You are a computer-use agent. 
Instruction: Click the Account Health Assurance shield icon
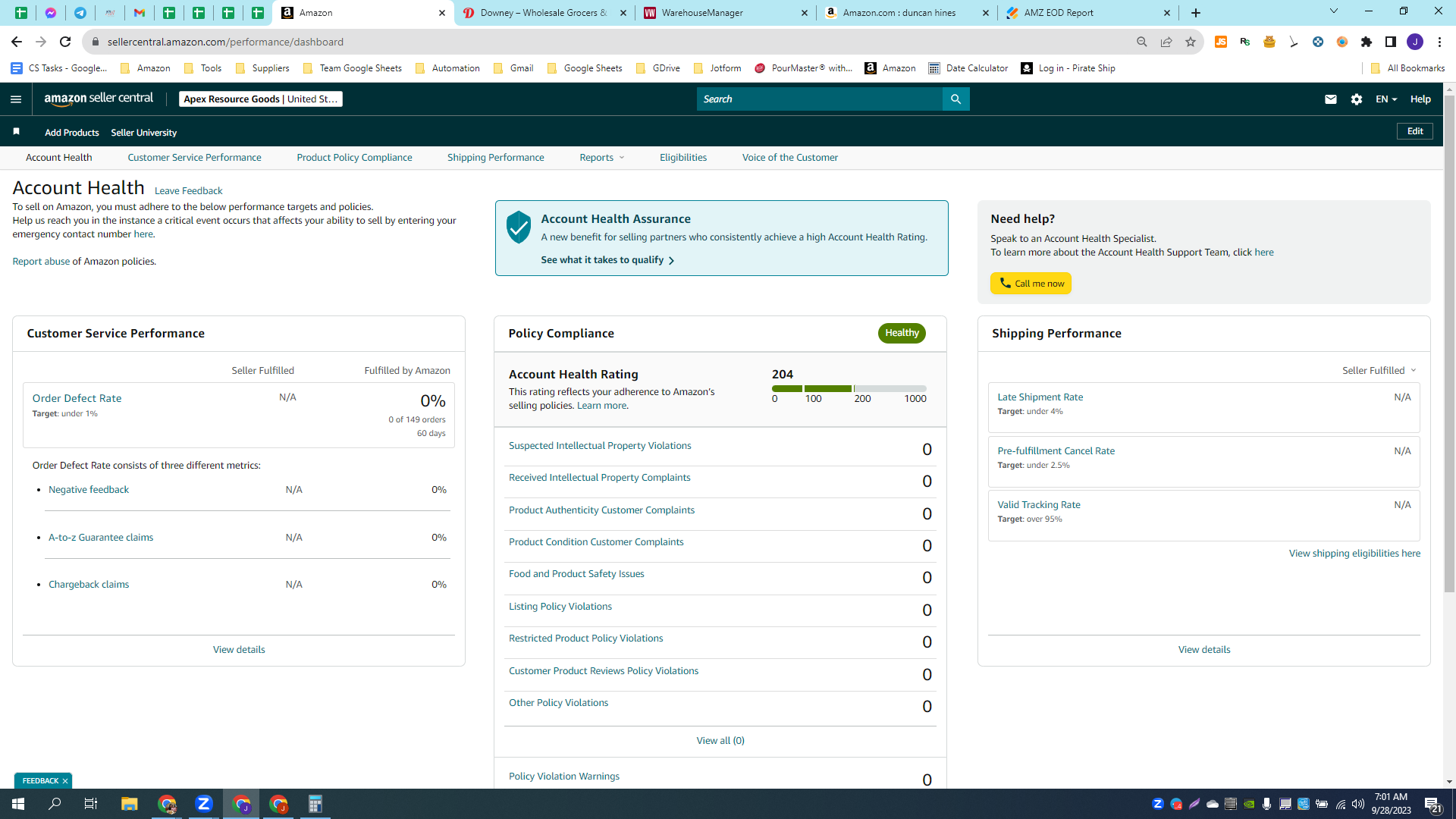click(519, 227)
